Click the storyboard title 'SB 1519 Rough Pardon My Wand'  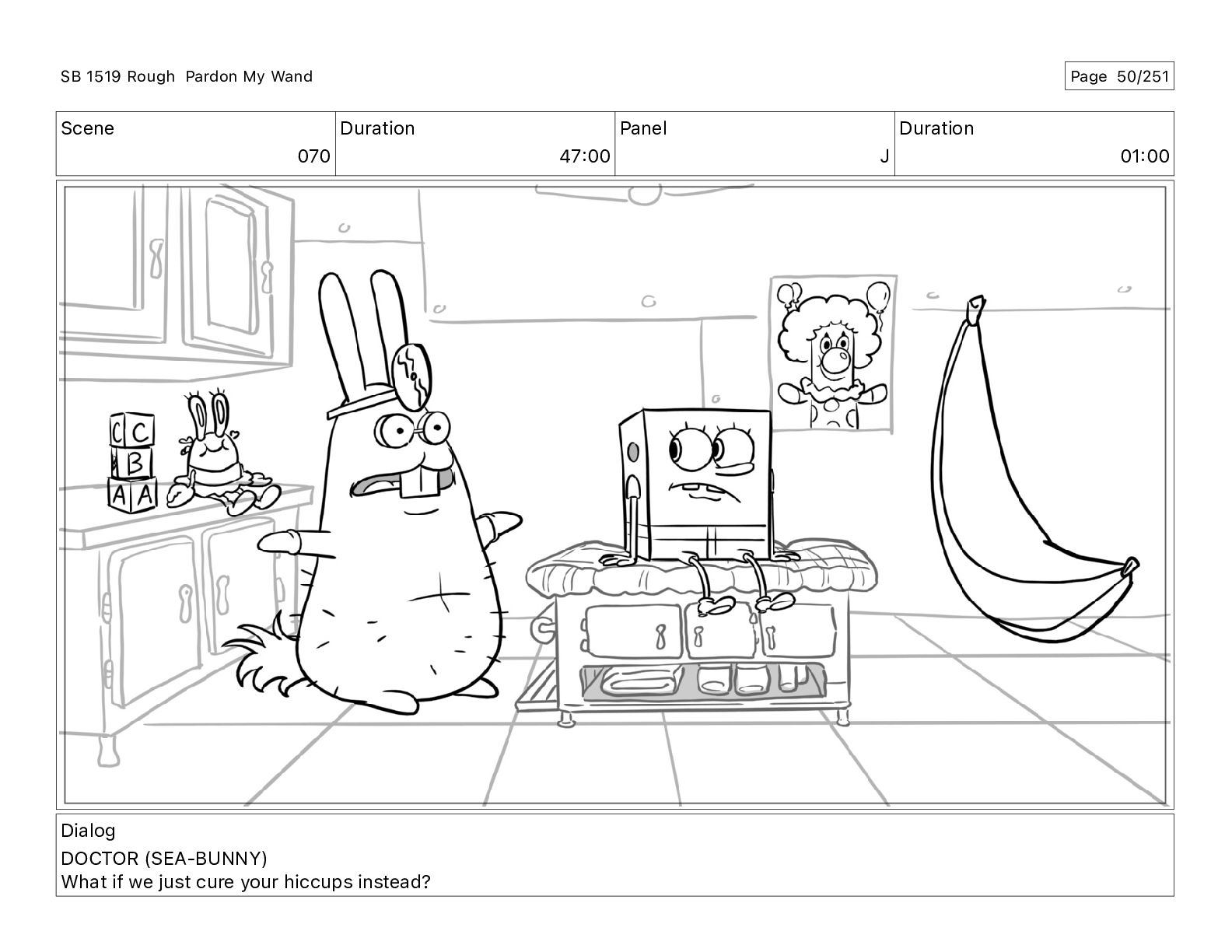(x=187, y=76)
